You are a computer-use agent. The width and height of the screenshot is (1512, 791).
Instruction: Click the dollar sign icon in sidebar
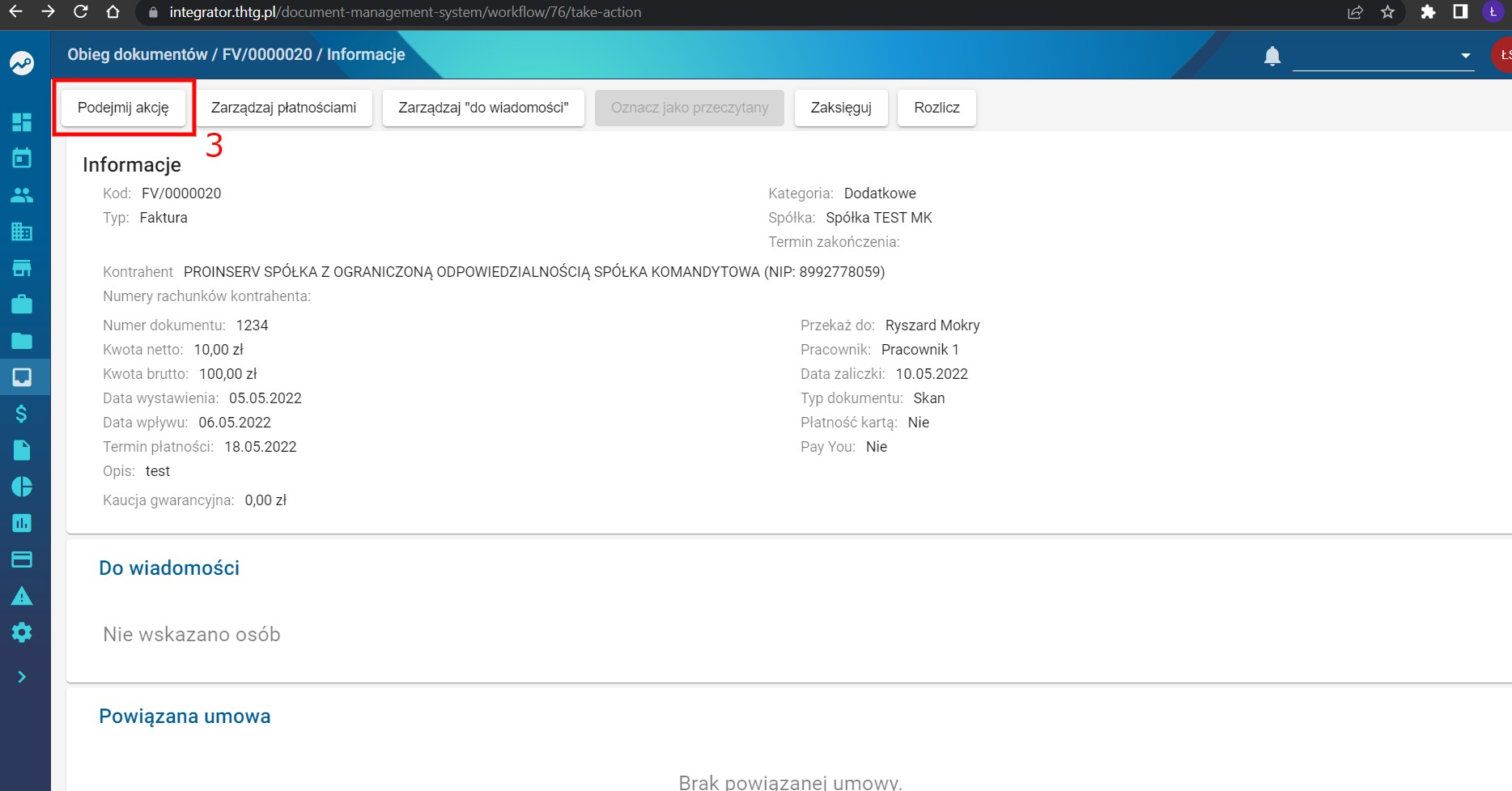(x=22, y=414)
